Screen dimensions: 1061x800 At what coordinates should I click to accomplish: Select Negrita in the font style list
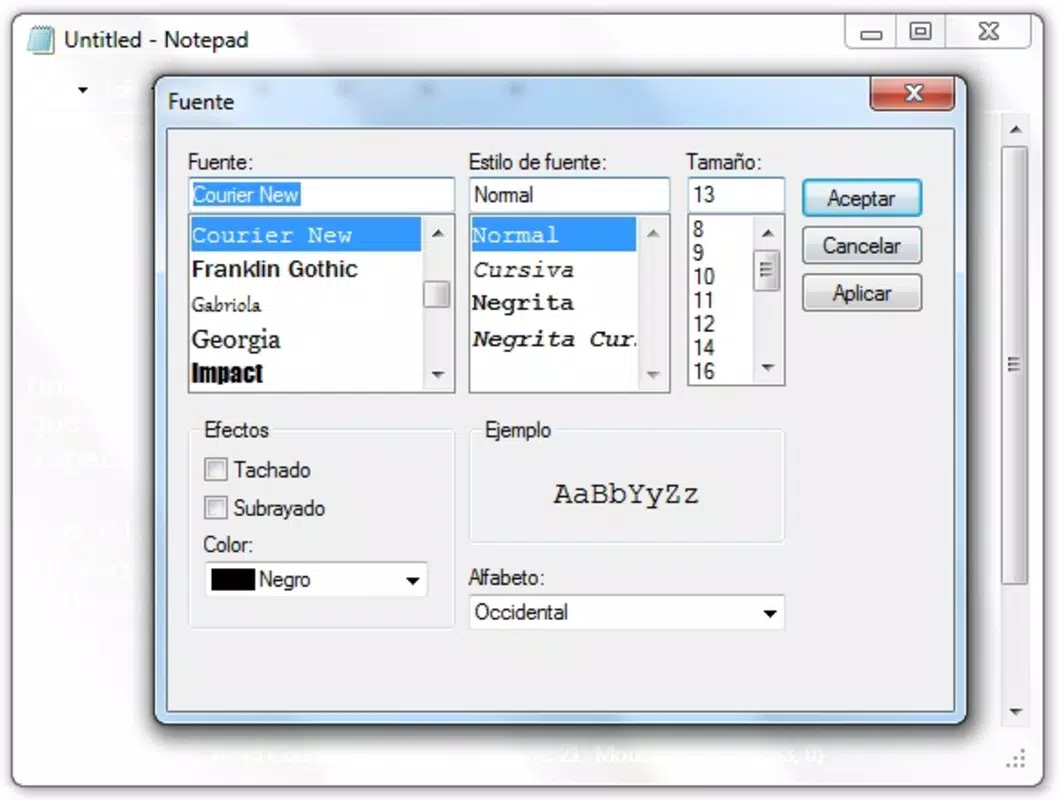click(x=554, y=303)
